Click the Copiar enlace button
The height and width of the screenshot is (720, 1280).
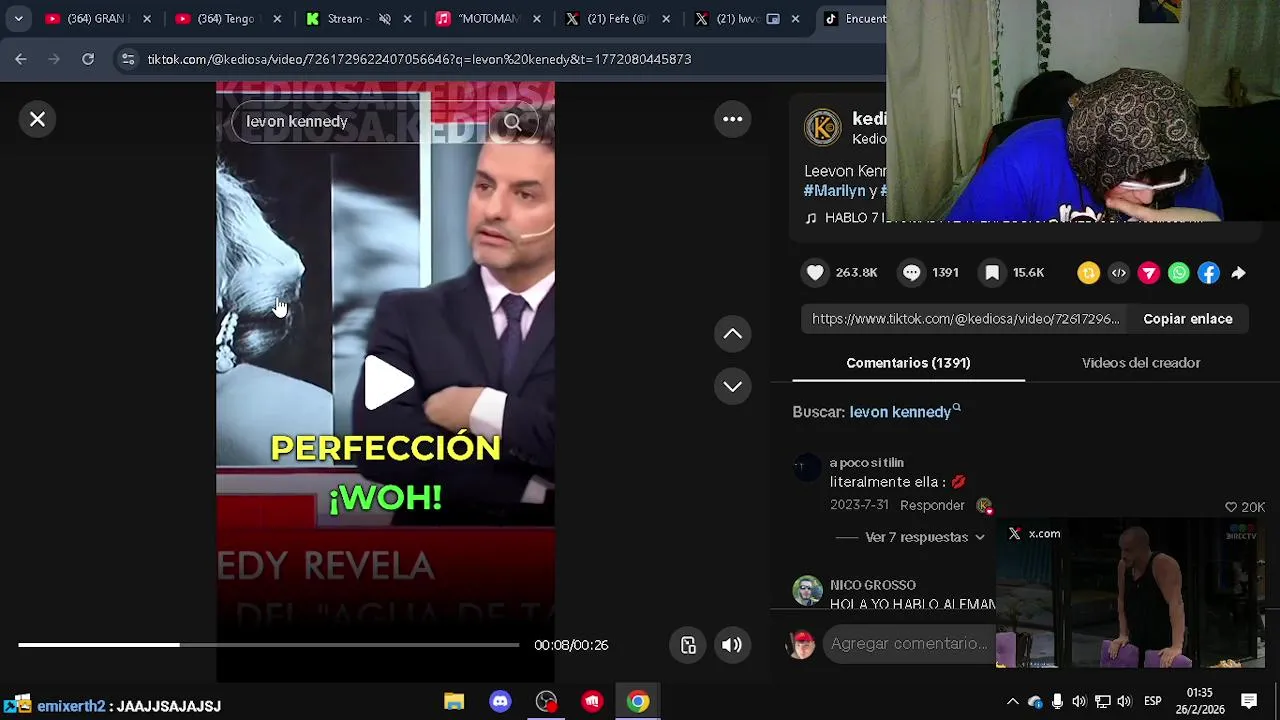[x=1187, y=319]
